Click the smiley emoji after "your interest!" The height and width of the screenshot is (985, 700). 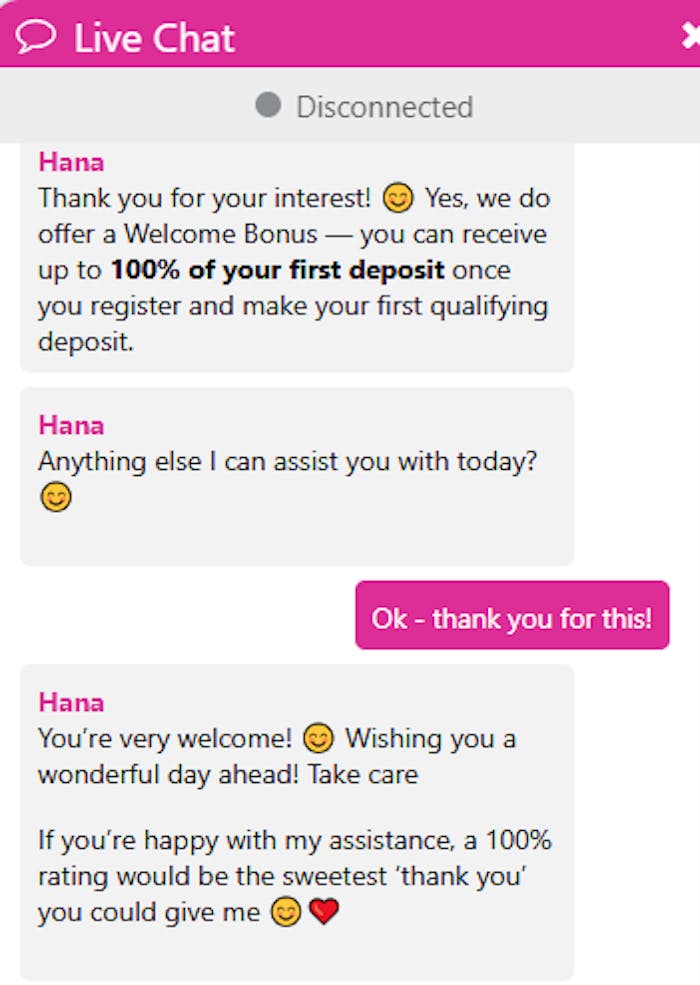[x=398, y=199]
